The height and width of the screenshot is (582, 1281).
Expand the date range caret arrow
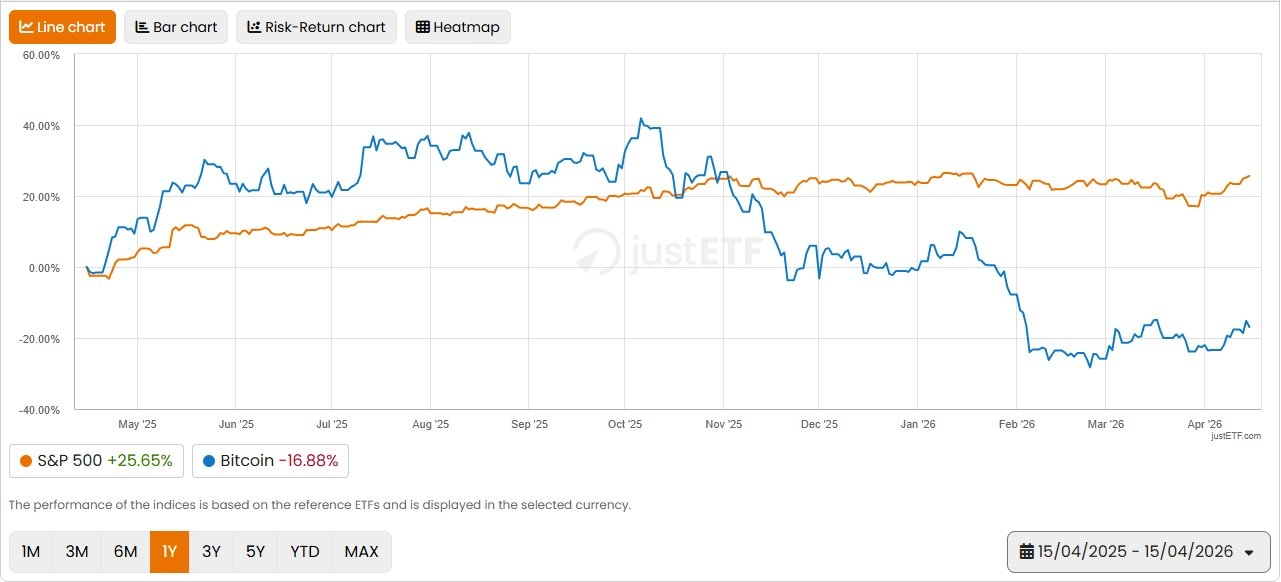point(1248,553)
